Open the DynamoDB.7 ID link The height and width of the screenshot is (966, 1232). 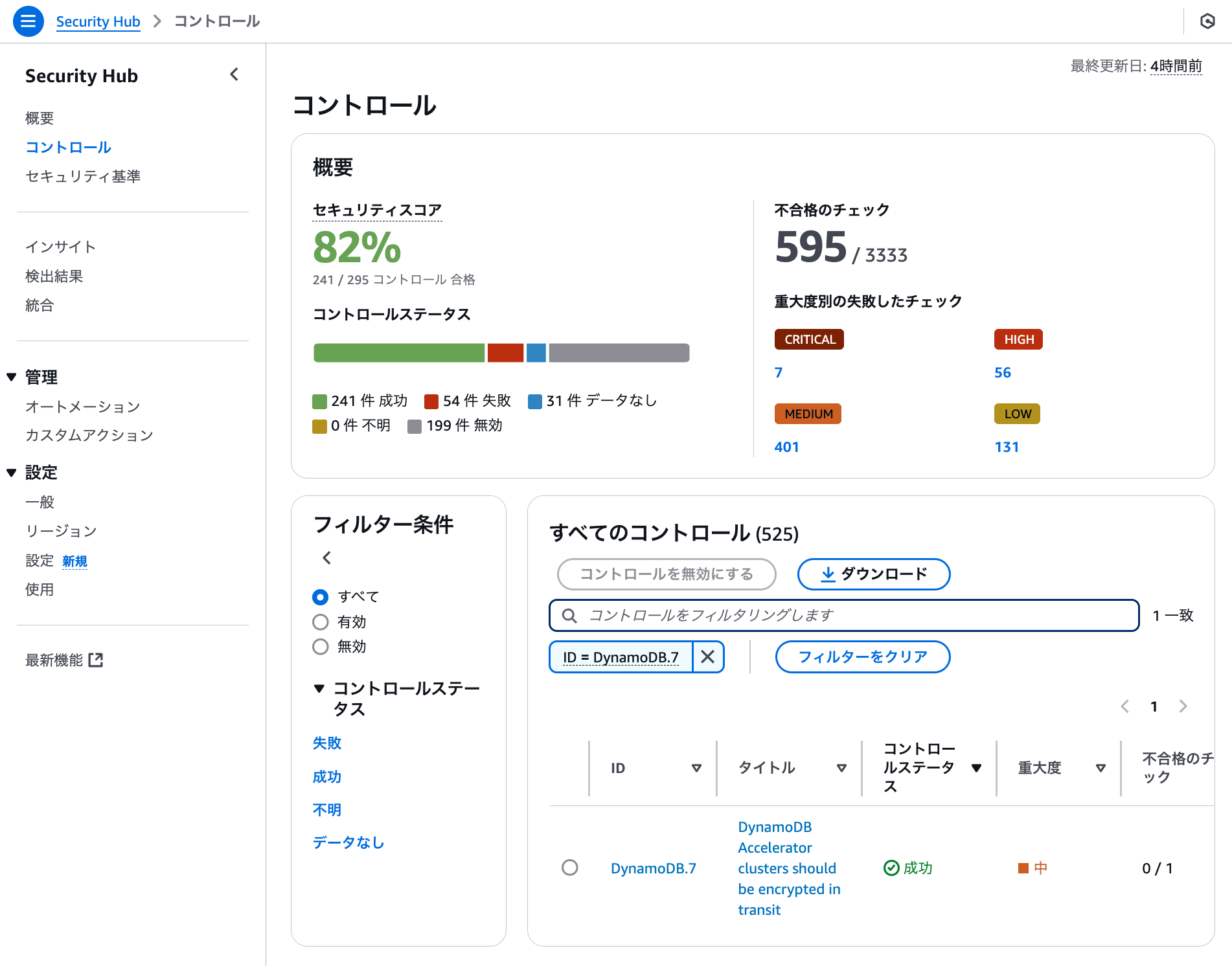pyautogui.click(x=654, y=868)
